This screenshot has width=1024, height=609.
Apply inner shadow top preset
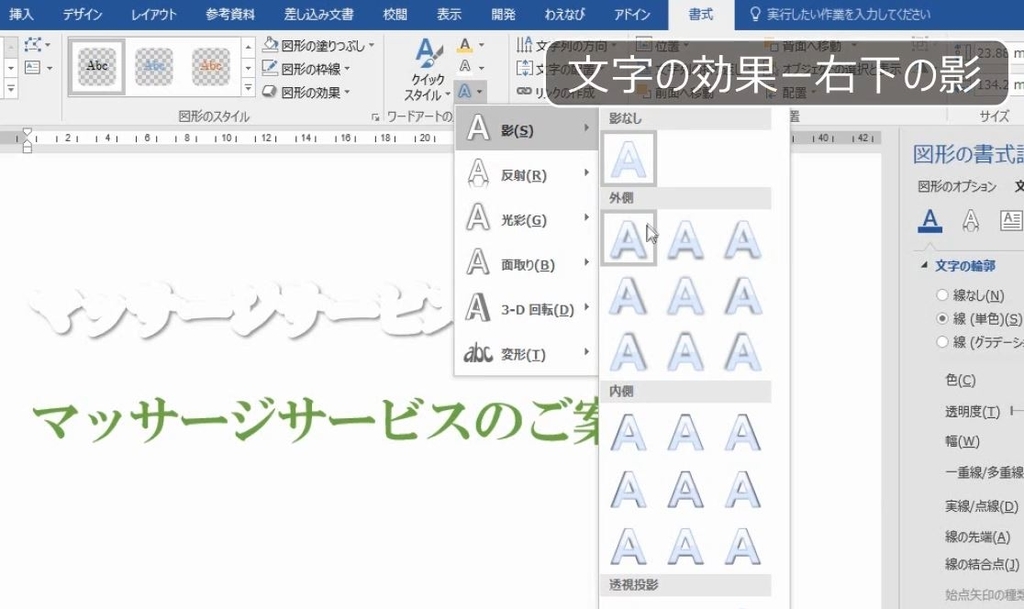click(685, 432)
